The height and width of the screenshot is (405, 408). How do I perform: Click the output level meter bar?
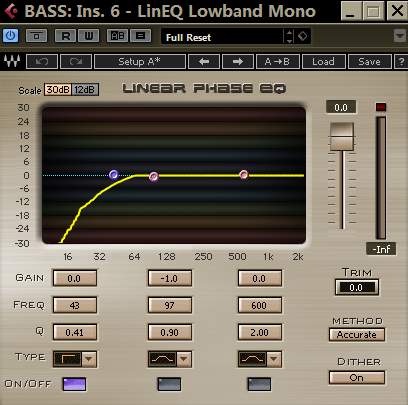point(381,177)
